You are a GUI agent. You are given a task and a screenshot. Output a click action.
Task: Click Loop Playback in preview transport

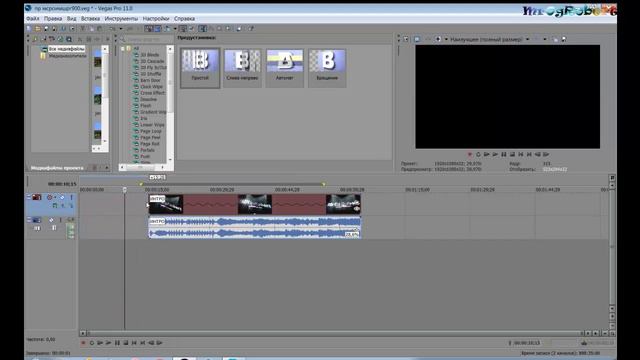(478, 154)
